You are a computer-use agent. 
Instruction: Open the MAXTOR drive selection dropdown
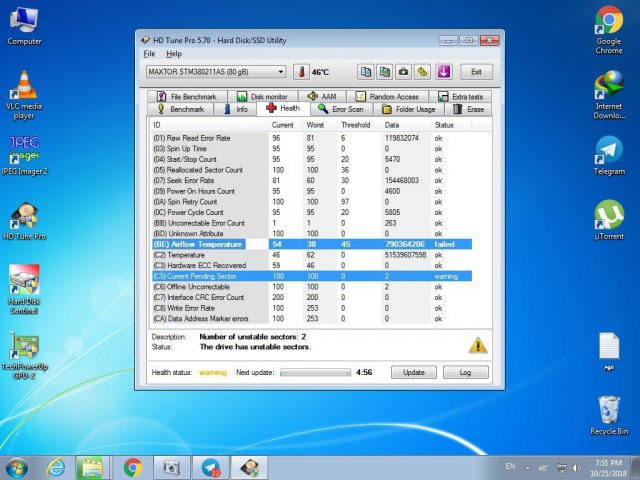click(x=216, y=72)
